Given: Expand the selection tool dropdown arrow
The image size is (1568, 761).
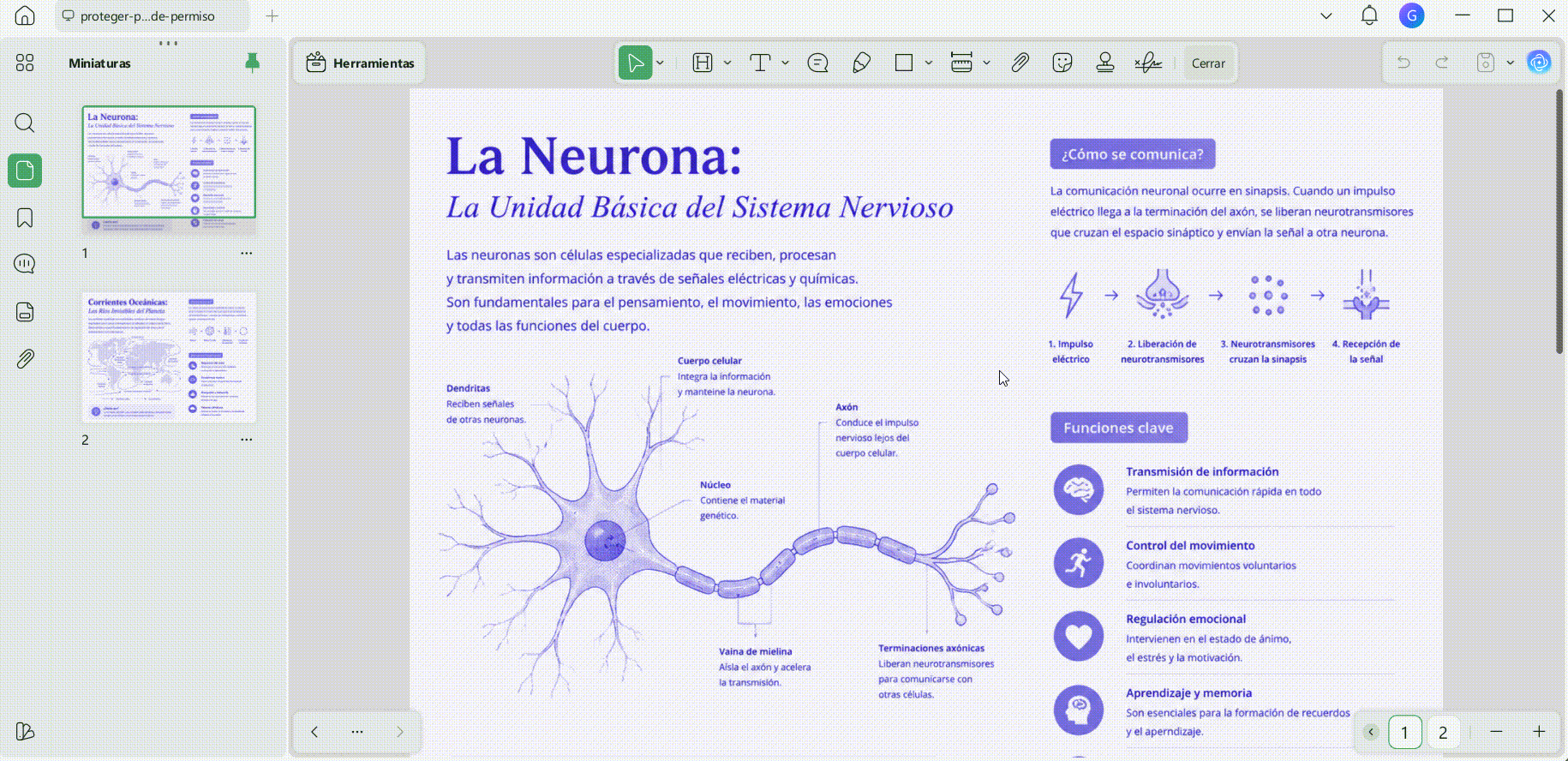Looking at the screenshot, I should click(660, 63).
